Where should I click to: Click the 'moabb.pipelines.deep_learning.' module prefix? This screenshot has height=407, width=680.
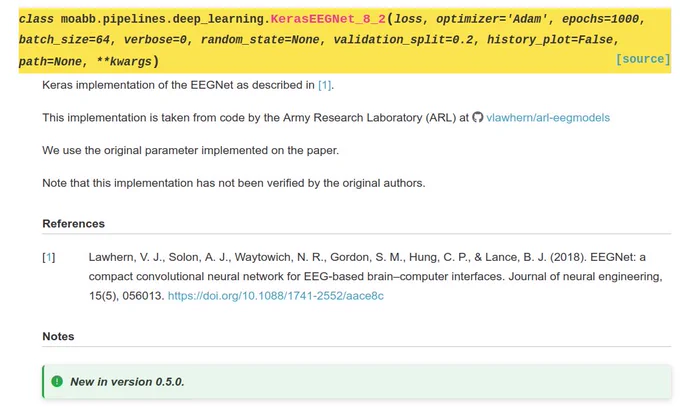click(x=166, y=19)
